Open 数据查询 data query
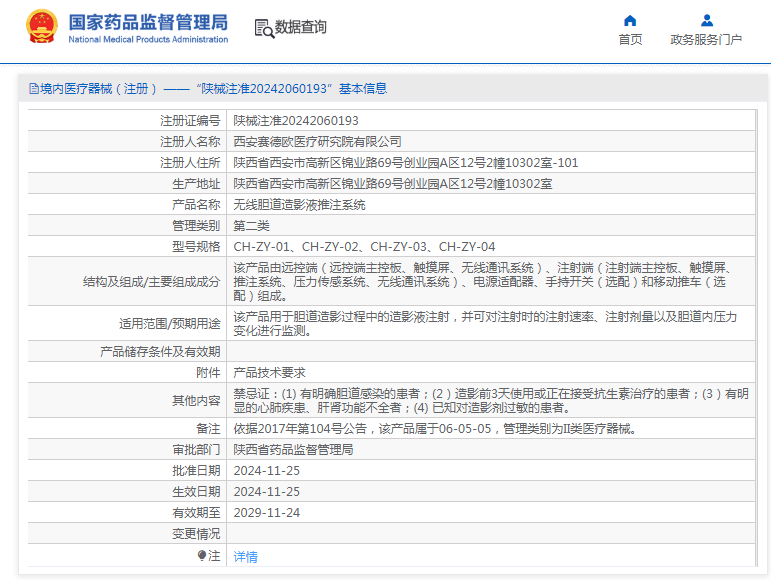Screen dimensions: 771x580 point(300,27)
